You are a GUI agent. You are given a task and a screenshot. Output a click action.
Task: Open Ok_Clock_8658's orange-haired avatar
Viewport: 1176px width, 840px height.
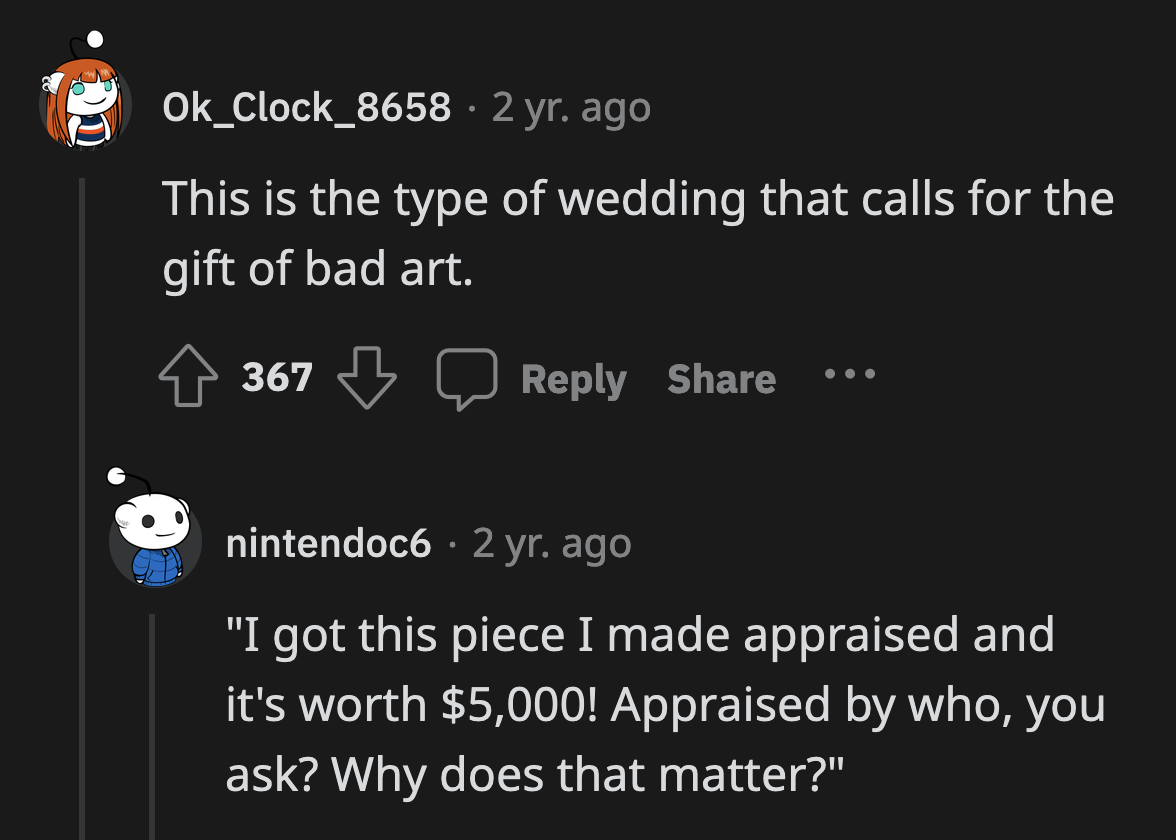tap(85, 98)
